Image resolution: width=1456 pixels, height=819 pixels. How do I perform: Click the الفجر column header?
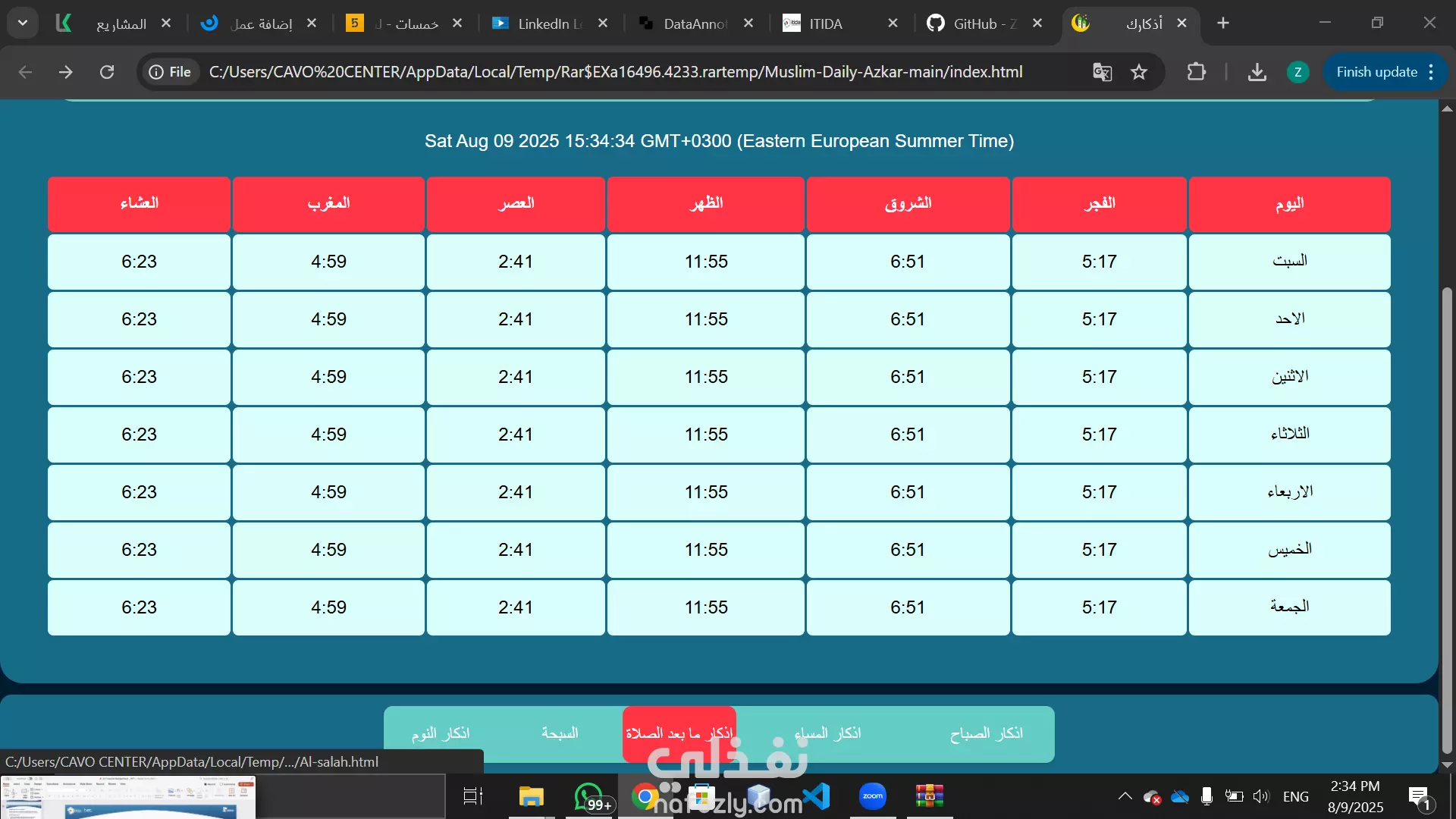click(1099, 204)
